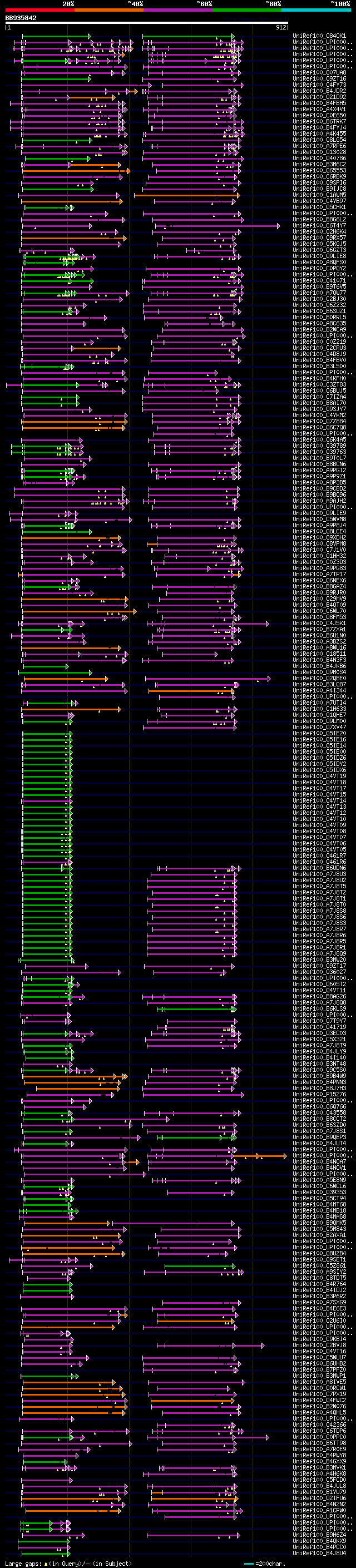This screenshot has height=1568, width=356.
Task: Select hit UniRef100_Q4FWC2
Action: coord(319,1400)
